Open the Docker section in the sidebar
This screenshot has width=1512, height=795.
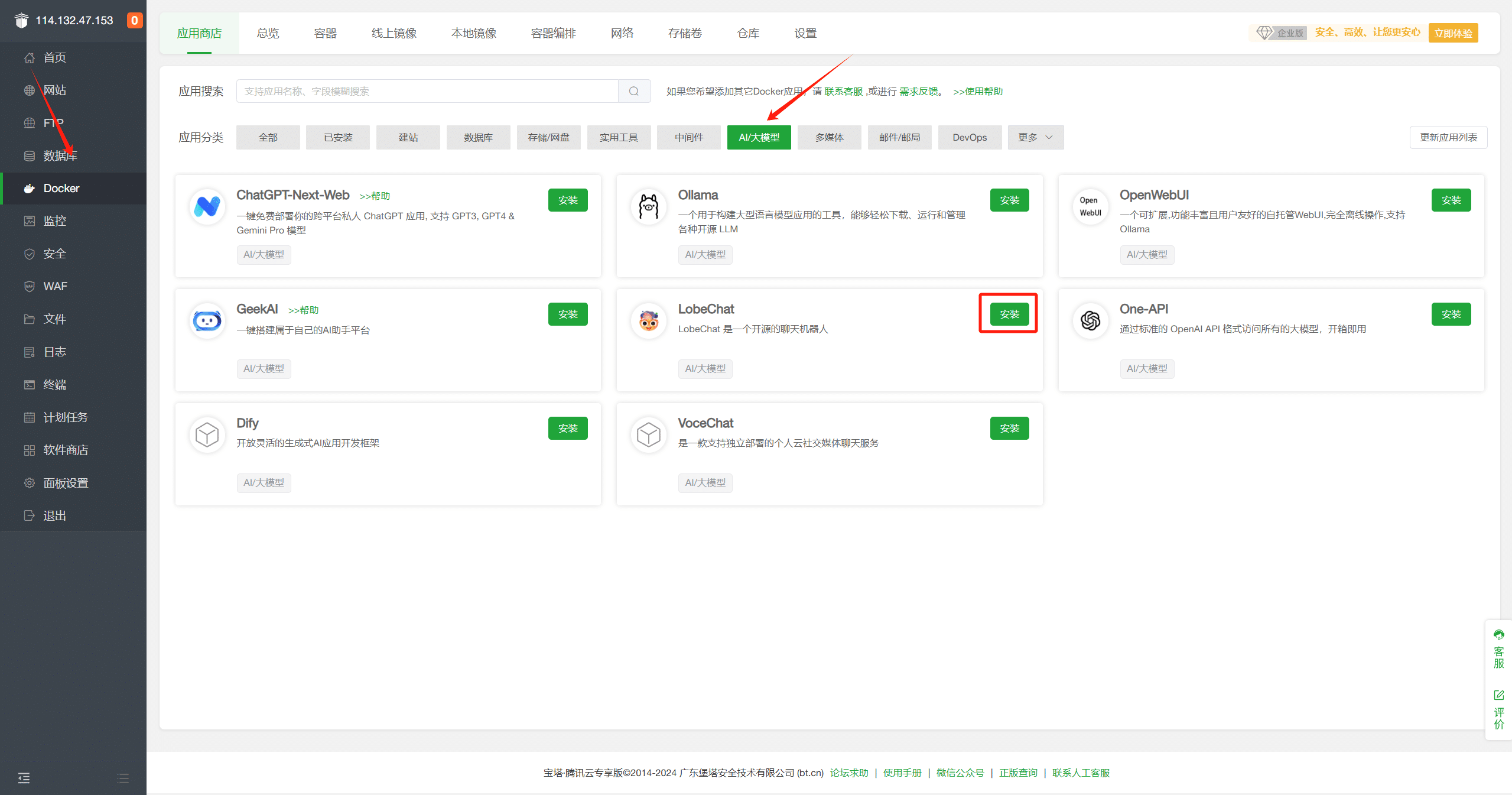[61, 188]
